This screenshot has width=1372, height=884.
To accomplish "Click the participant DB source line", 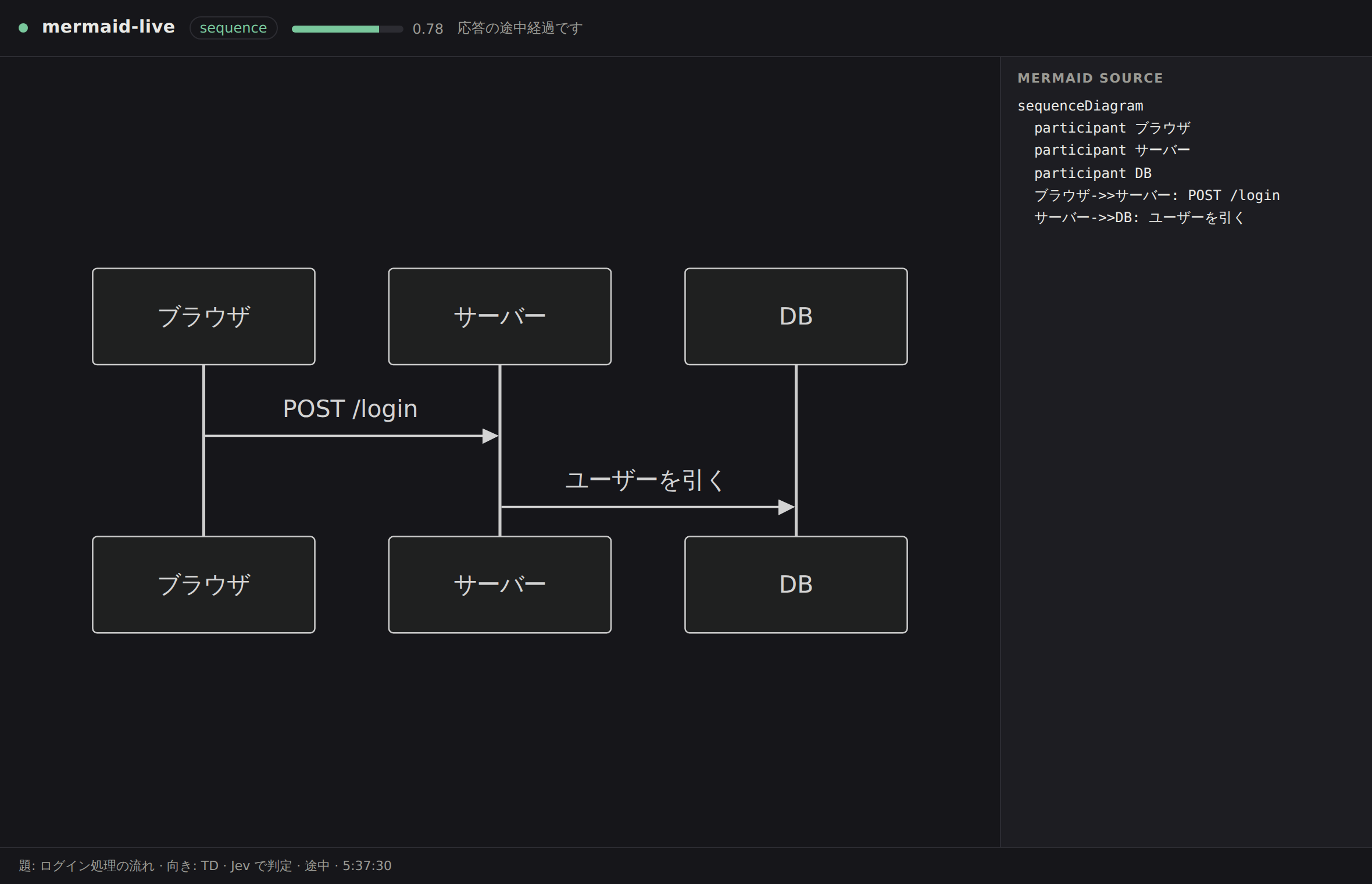I will (1092, 173).
